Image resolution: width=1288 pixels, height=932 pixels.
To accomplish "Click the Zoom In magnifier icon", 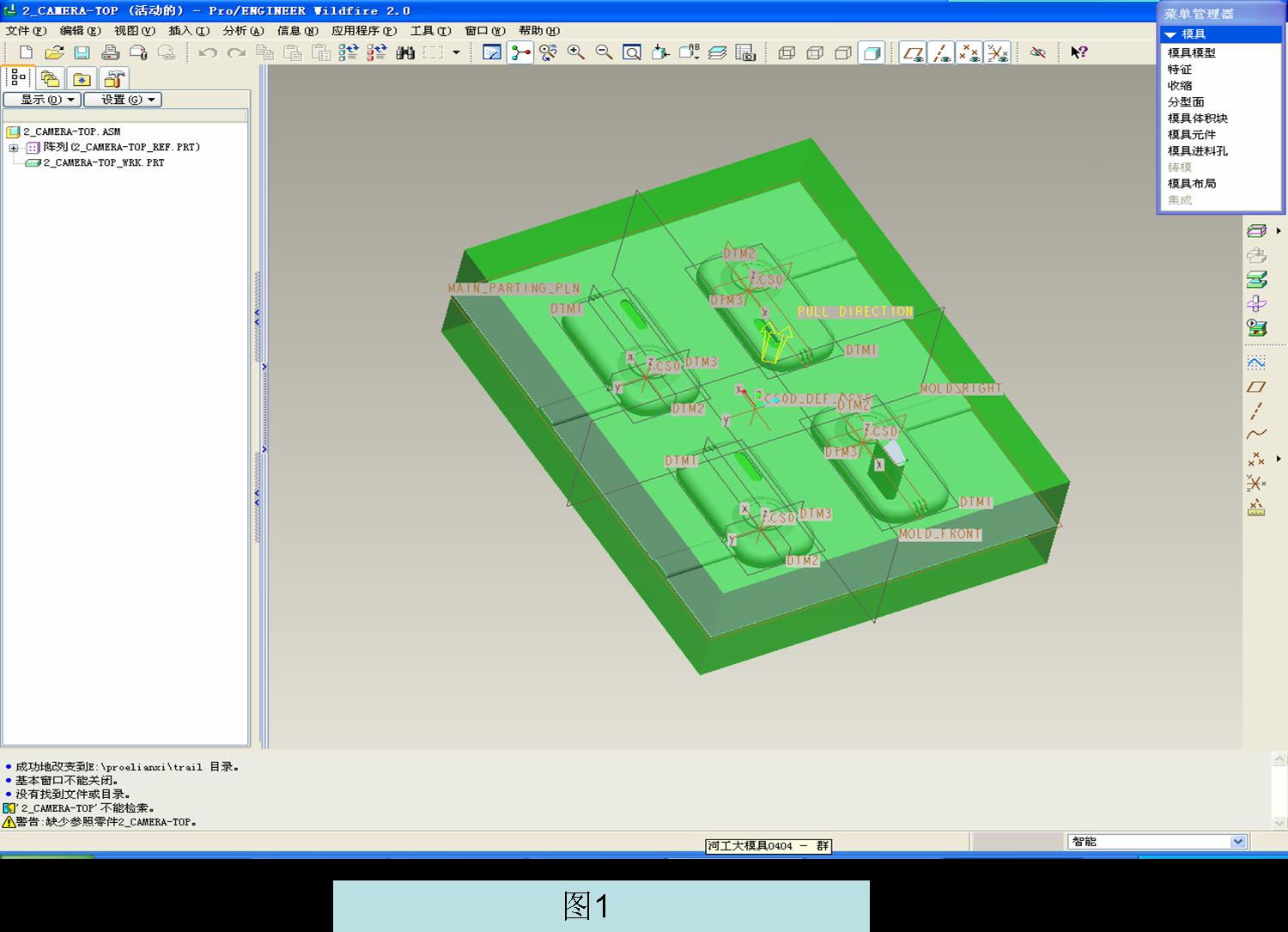I will [x=576, y=52].
